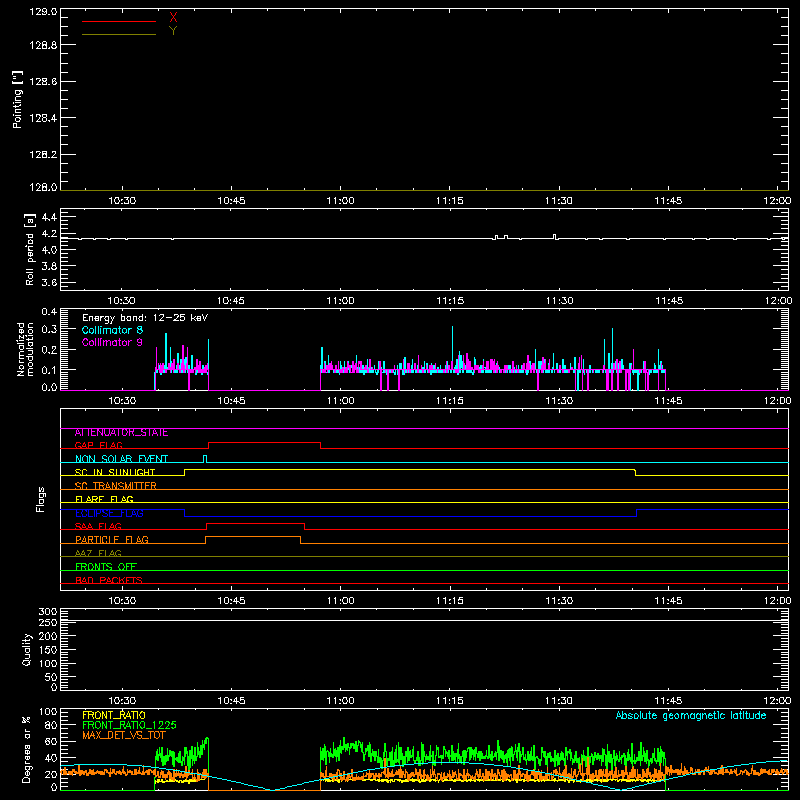Click the 4.0 roll period tick label

[x=49, y=250]
